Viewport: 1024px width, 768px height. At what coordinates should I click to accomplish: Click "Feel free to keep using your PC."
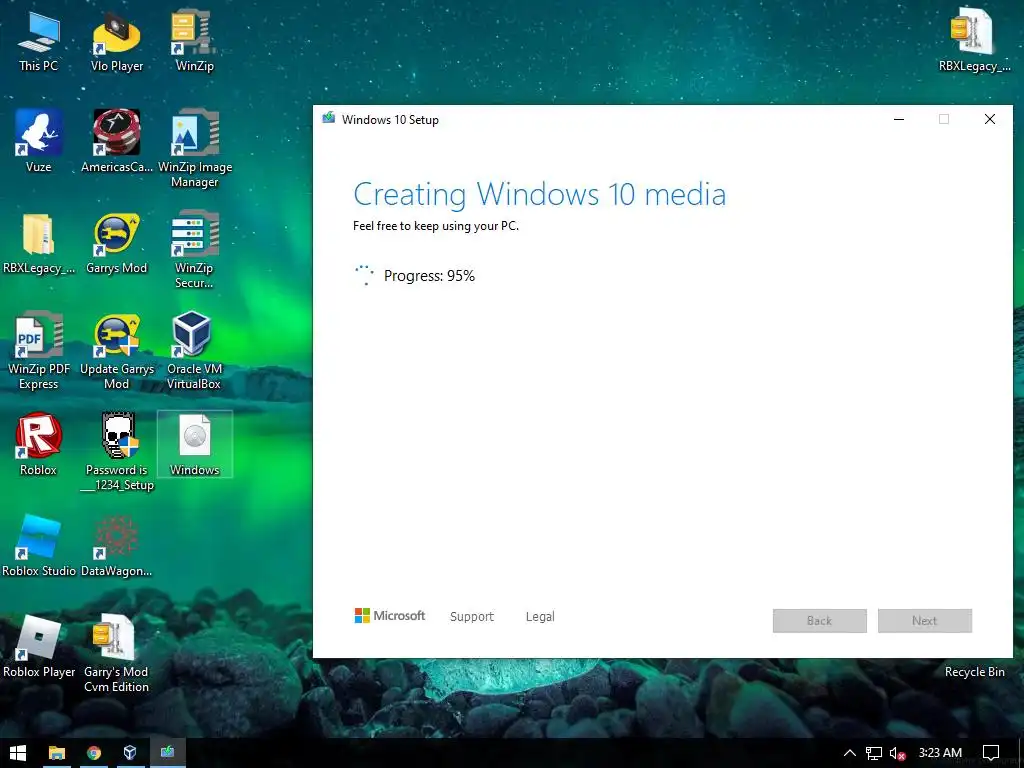click(x=436, y=226)
